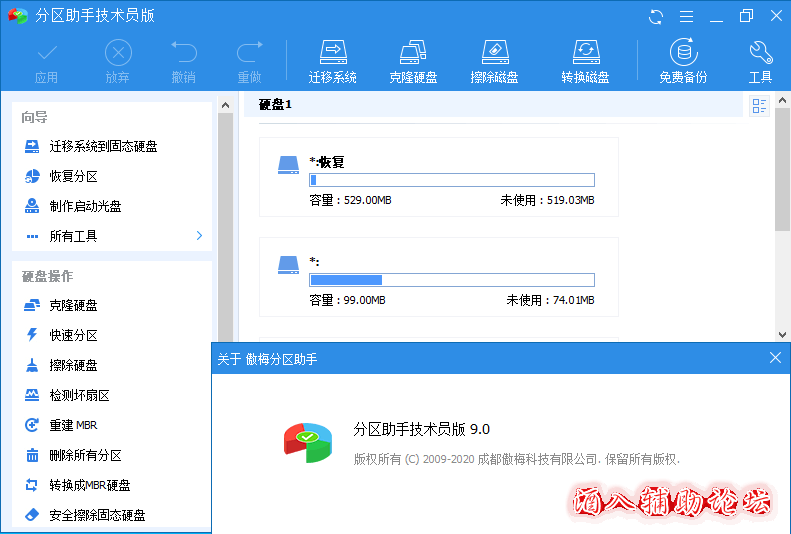Select 迁移系统到固态硬盘 in the wizard panel
The image size is (791, 534).
coord(103,146)
